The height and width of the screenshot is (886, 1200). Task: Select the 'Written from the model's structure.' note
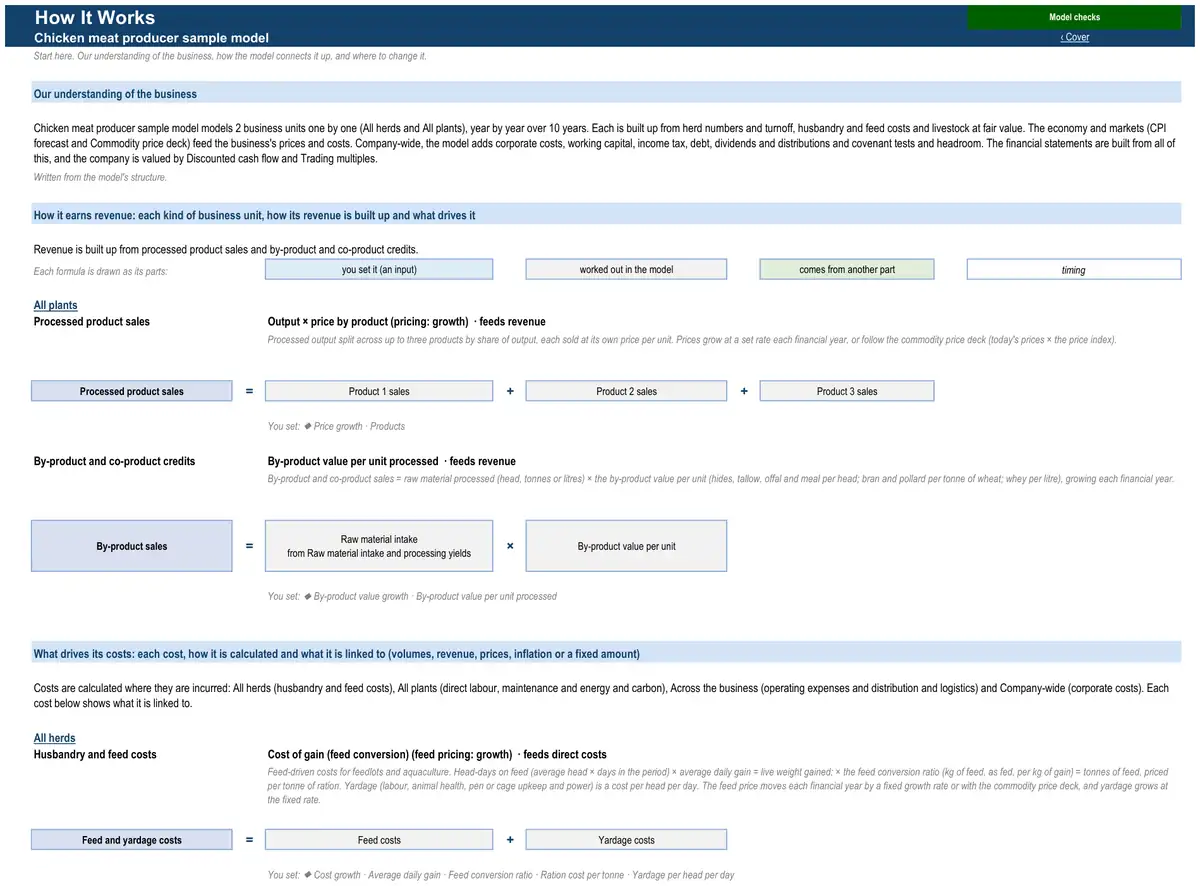pyautogui.click(x=100, y=177)
